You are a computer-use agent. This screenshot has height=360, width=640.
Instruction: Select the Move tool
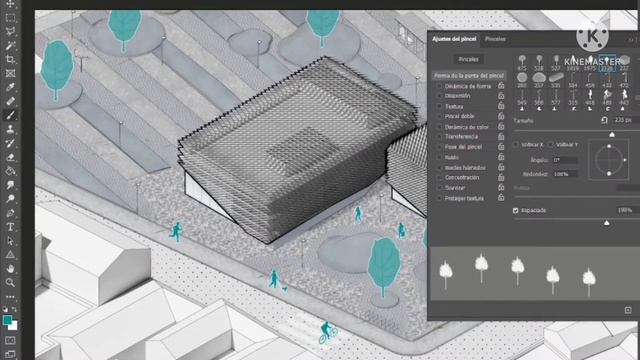point(10,4)
